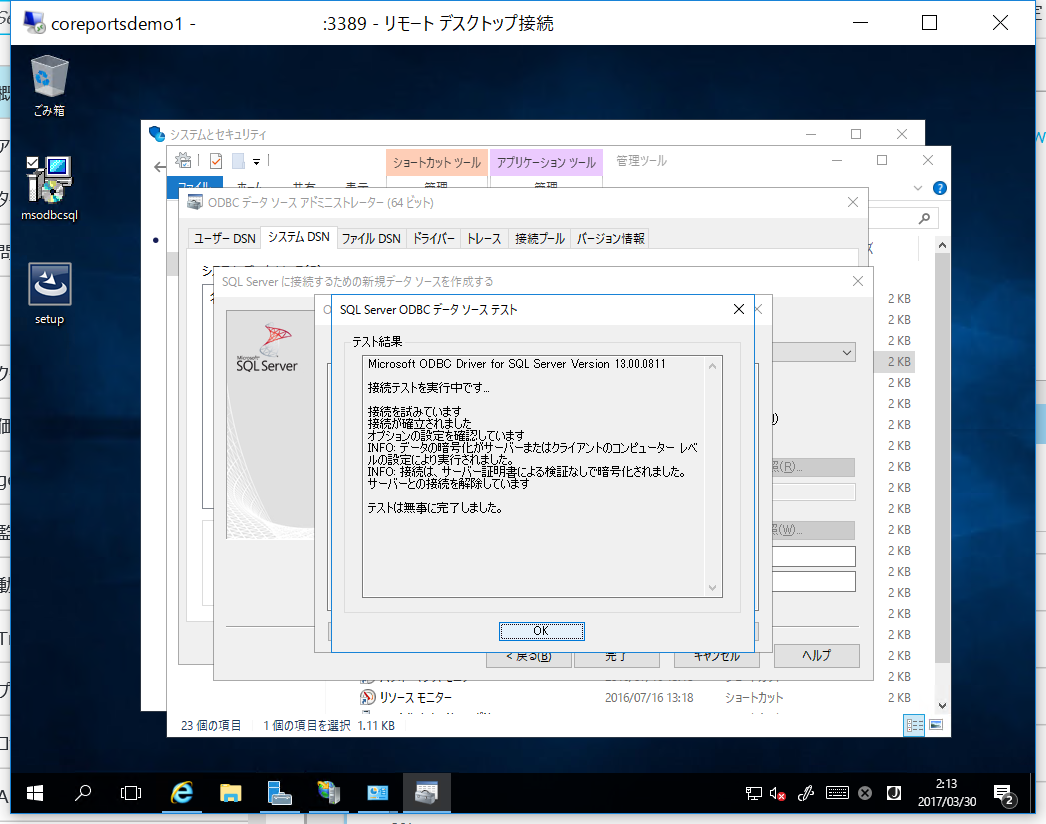This screenshot has height=824, width=1046.
Task: Open the touch keyboard tray icon
Action: click(837, 793)
